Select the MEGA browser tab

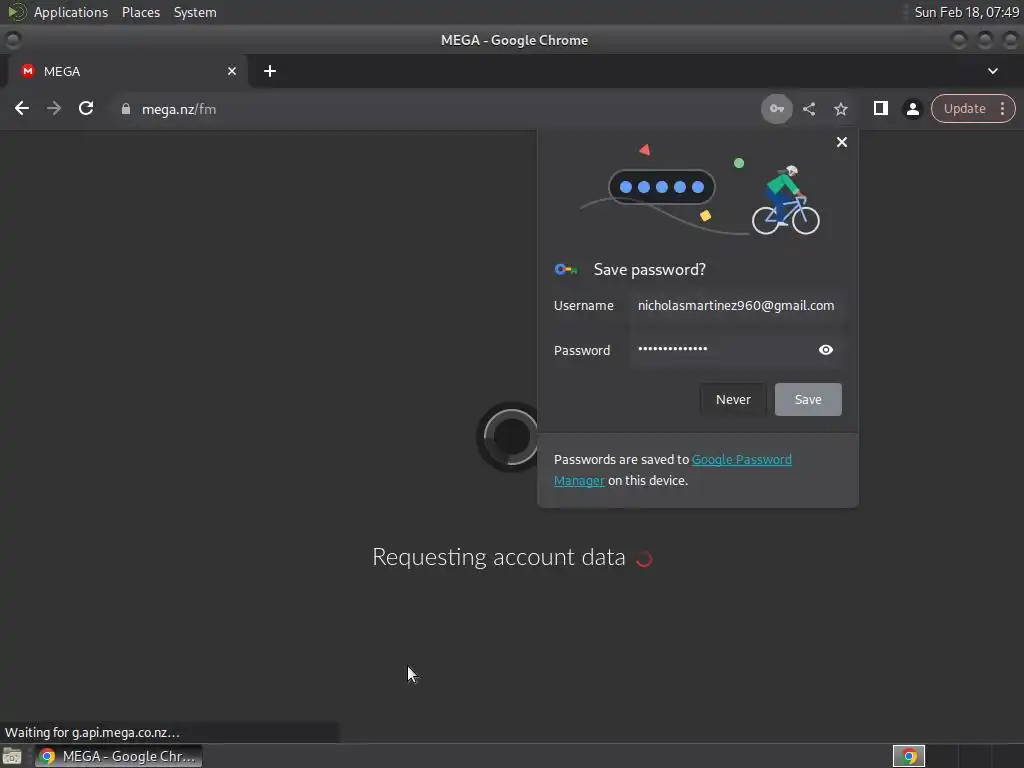[x=128, y=71]
